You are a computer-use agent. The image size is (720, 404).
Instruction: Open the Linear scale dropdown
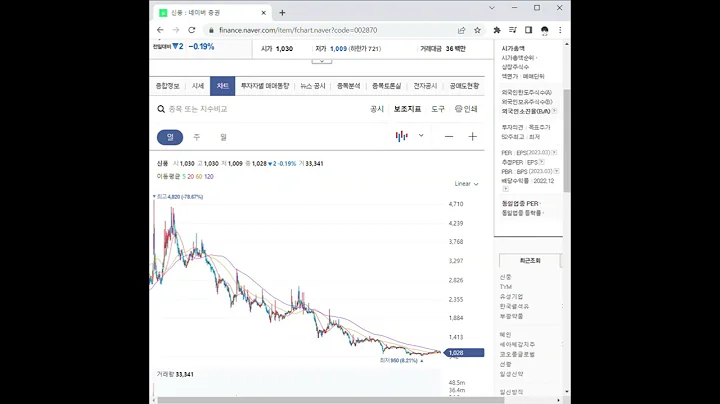(x=467, y=184)
